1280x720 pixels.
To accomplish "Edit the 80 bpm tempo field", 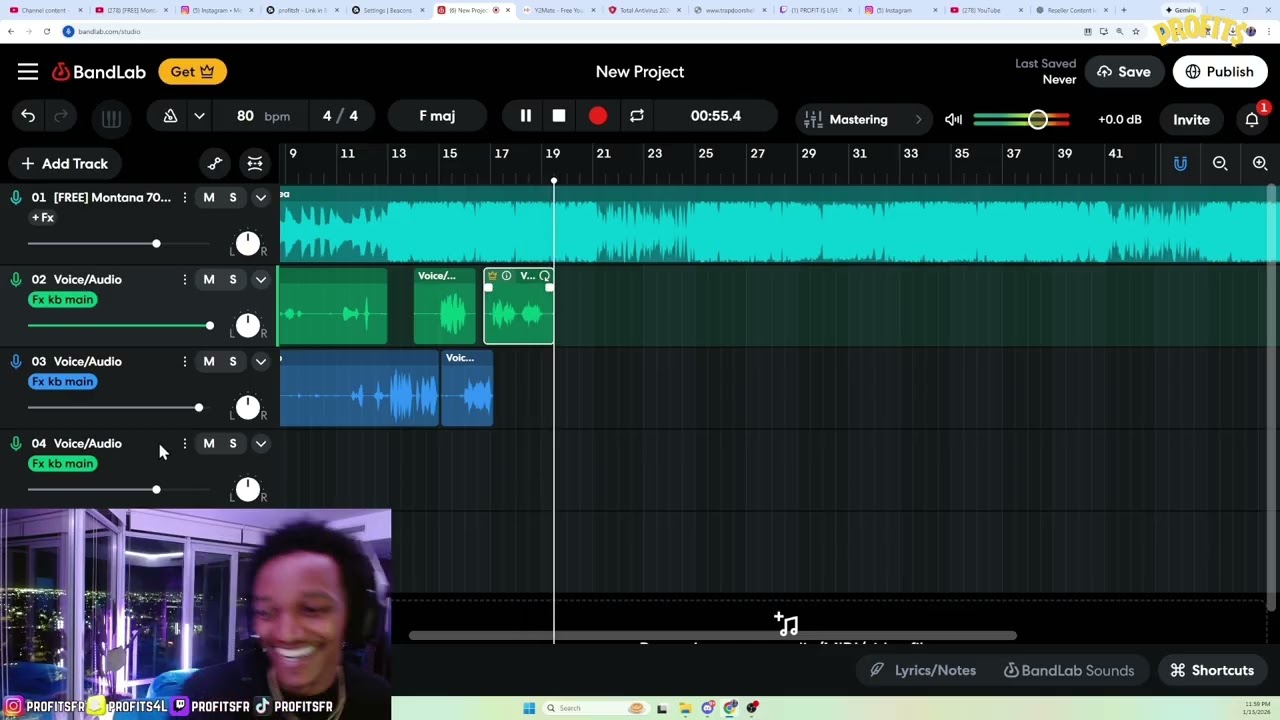I will [x=263, y=116].
